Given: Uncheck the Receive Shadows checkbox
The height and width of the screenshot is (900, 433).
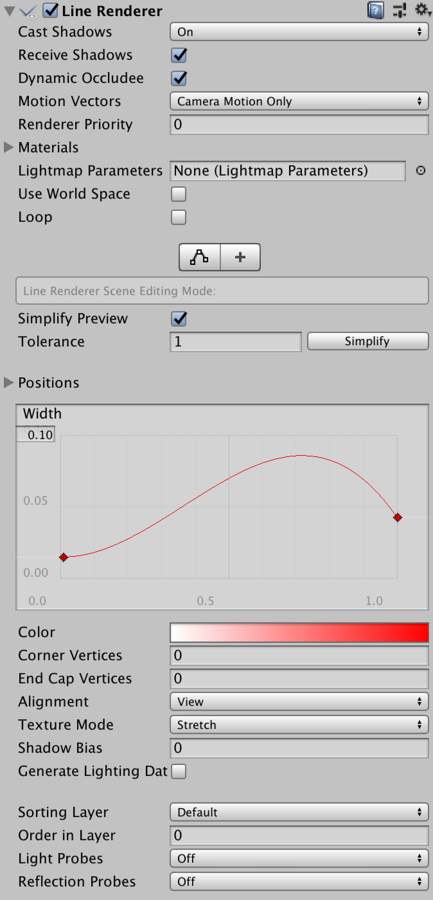Looking at the screenshot, I should pos(179,56).
